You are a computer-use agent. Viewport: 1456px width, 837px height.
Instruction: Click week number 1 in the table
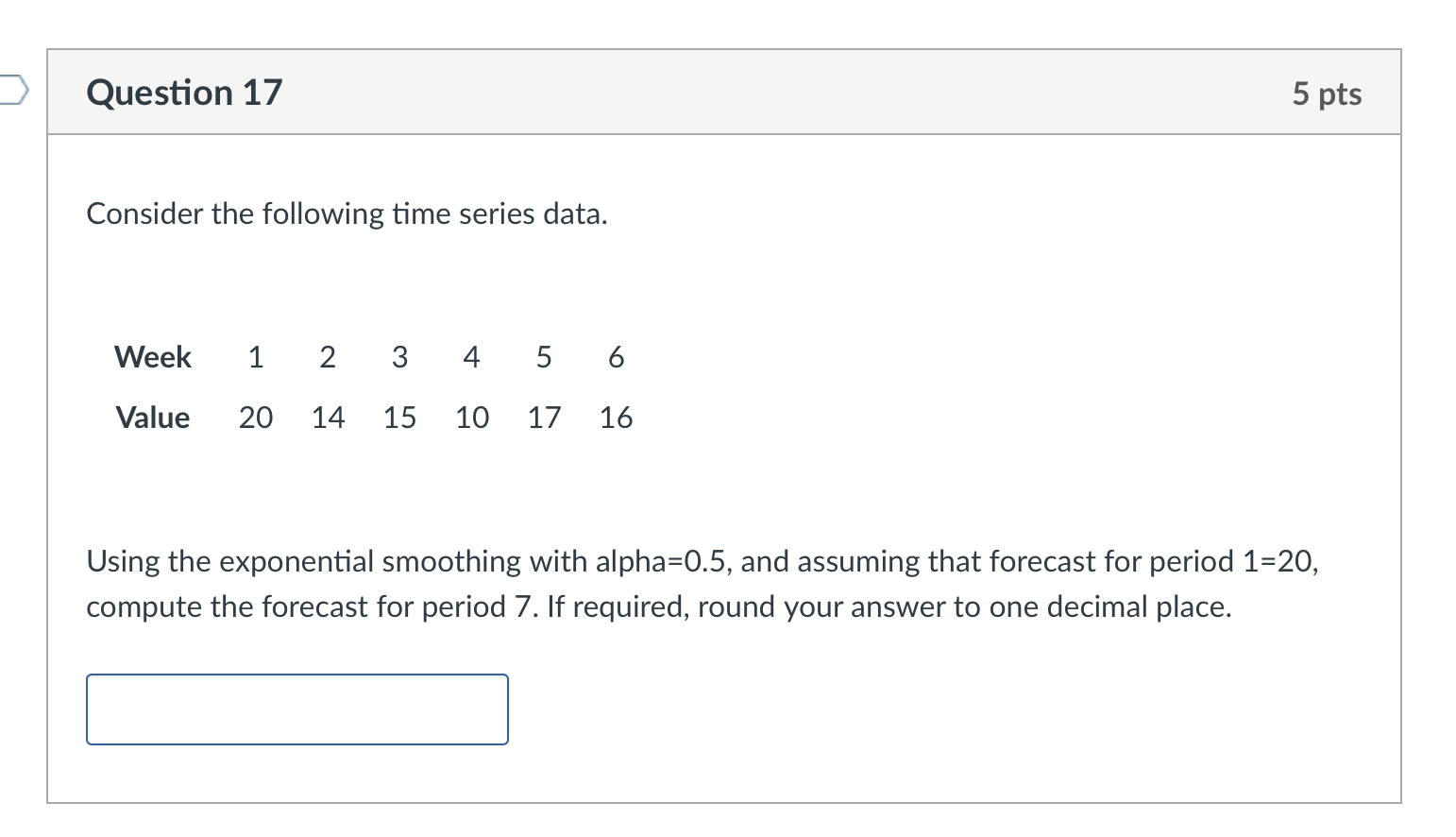[x=254, y=357]
